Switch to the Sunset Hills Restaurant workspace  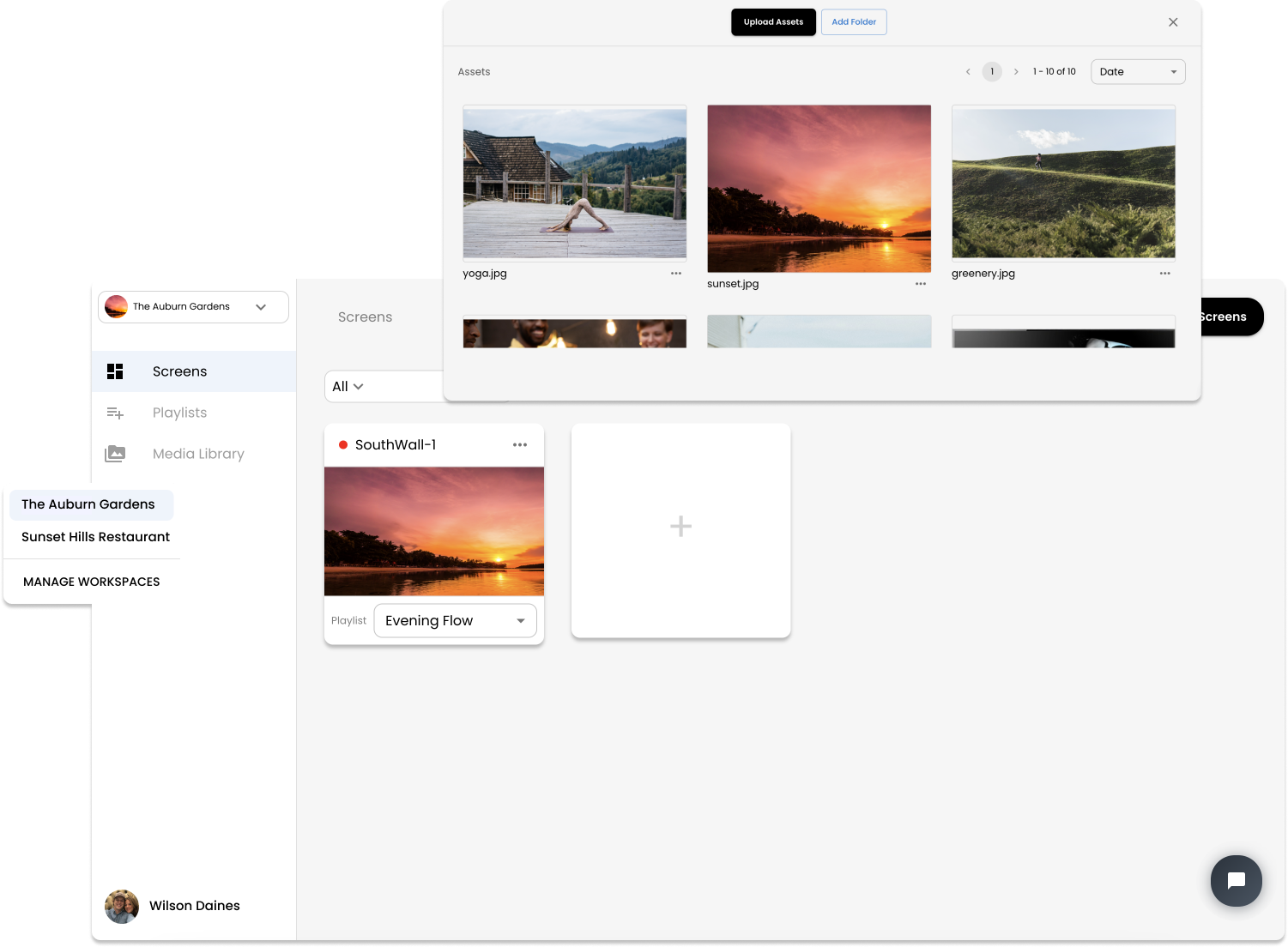[x=95, y=537]
